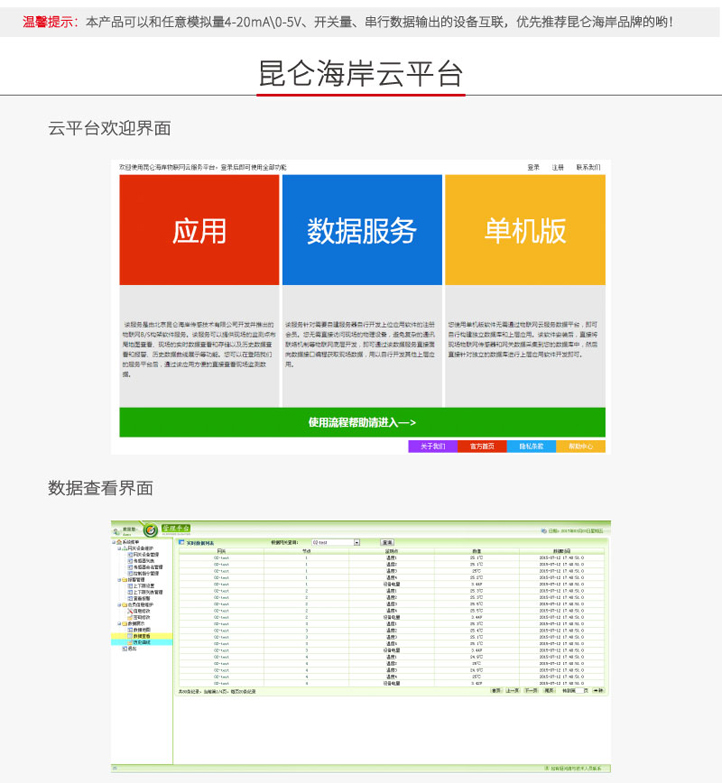Click the blue list icon beside 实时数据列表

[x=181, y=542]
